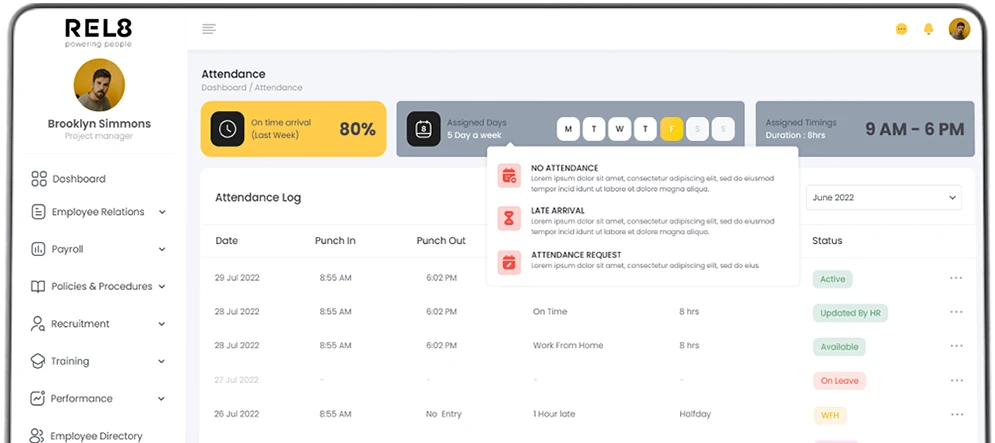
Task: Click the clock icon on arrival card
Action: [x=227, y=129]
